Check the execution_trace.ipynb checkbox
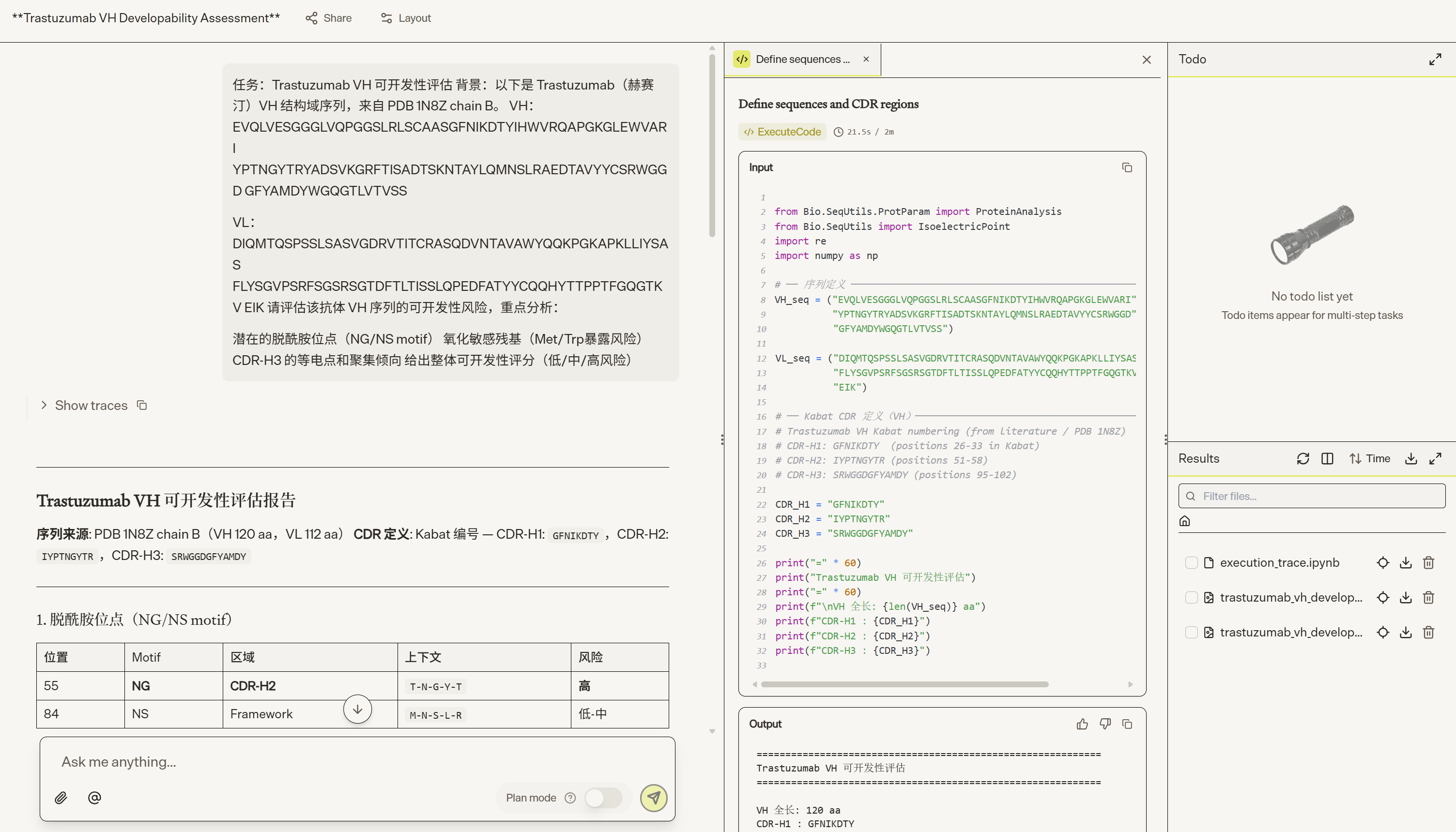Viewport: 1456px width, 832px height. coord(1191,563)
